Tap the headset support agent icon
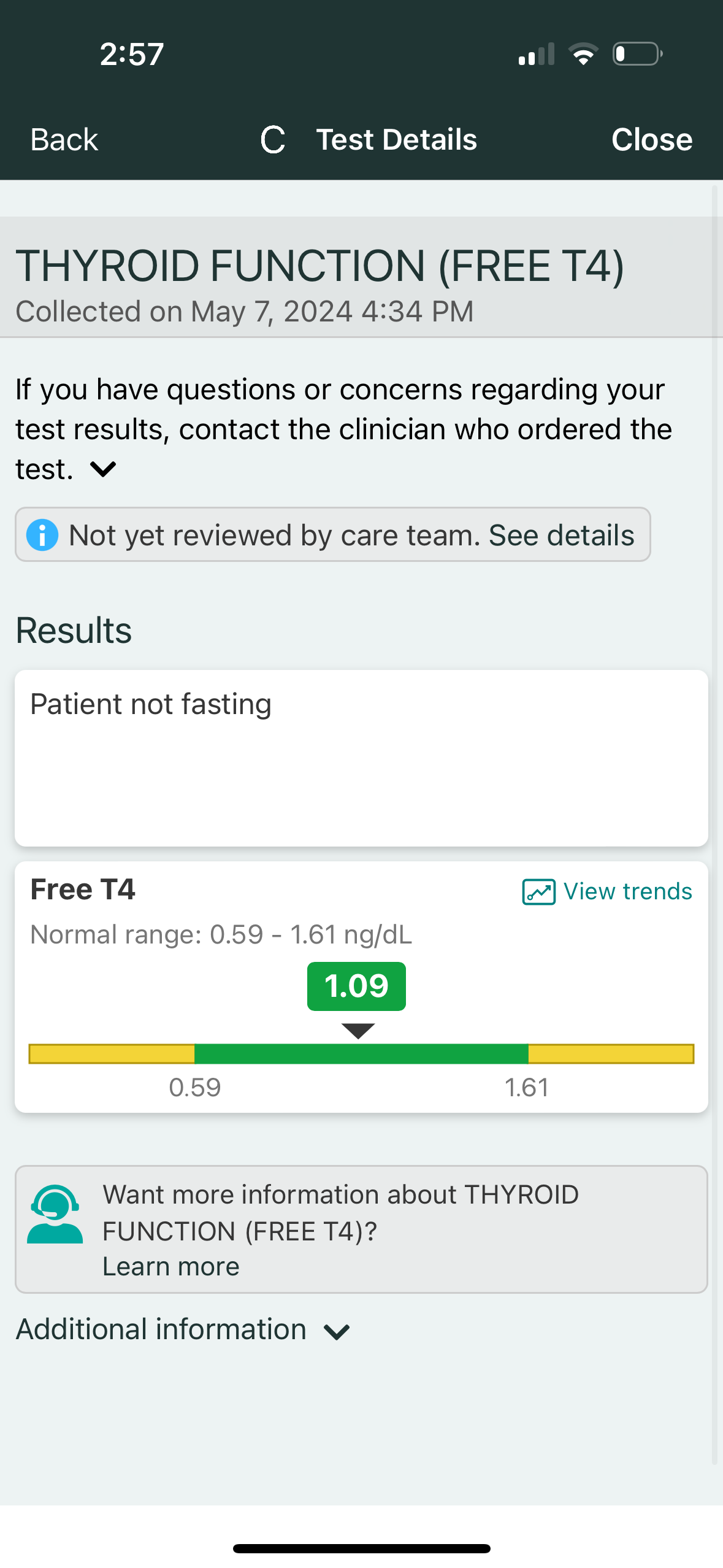 click(55, 1215)
